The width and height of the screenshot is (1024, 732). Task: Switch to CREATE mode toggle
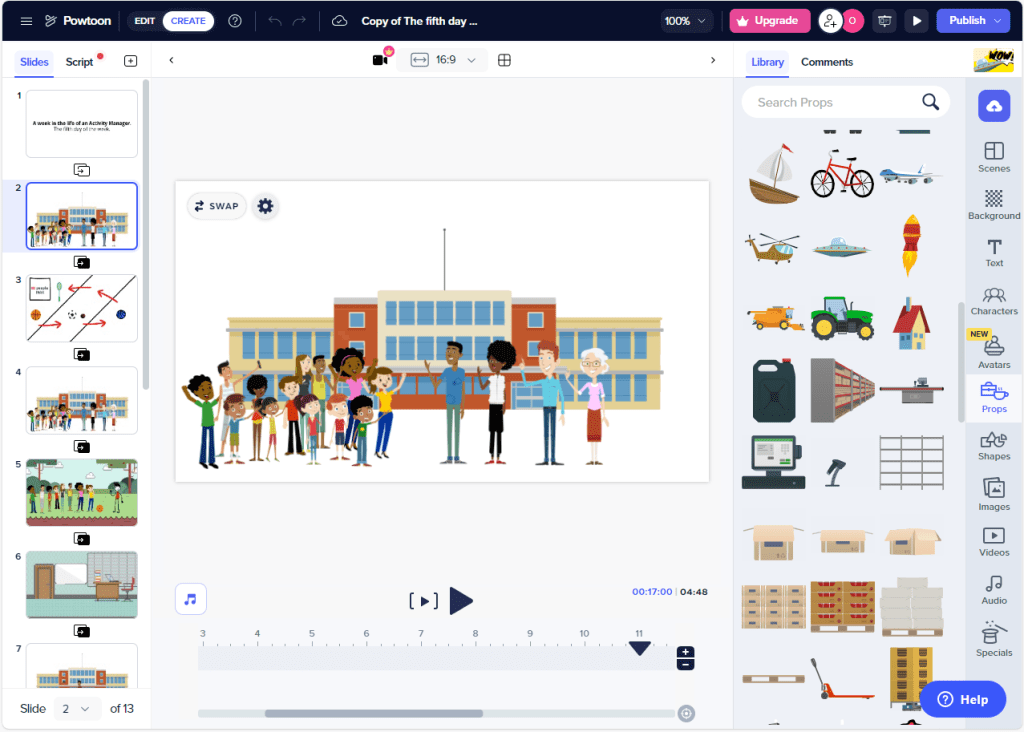(188, 21)
